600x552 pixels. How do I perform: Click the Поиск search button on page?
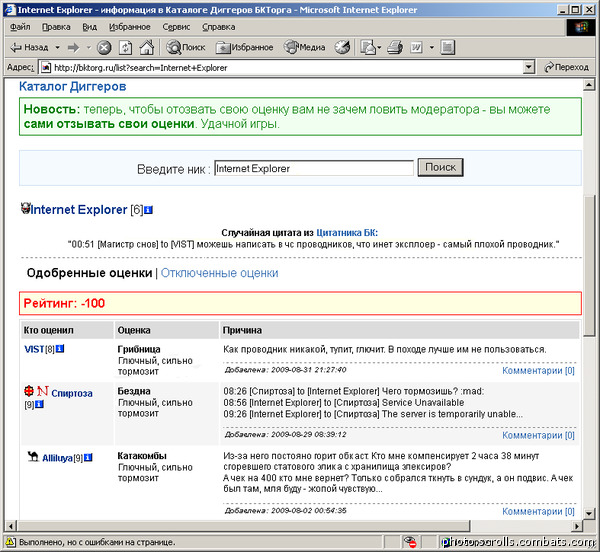click(x=440, y=167)
